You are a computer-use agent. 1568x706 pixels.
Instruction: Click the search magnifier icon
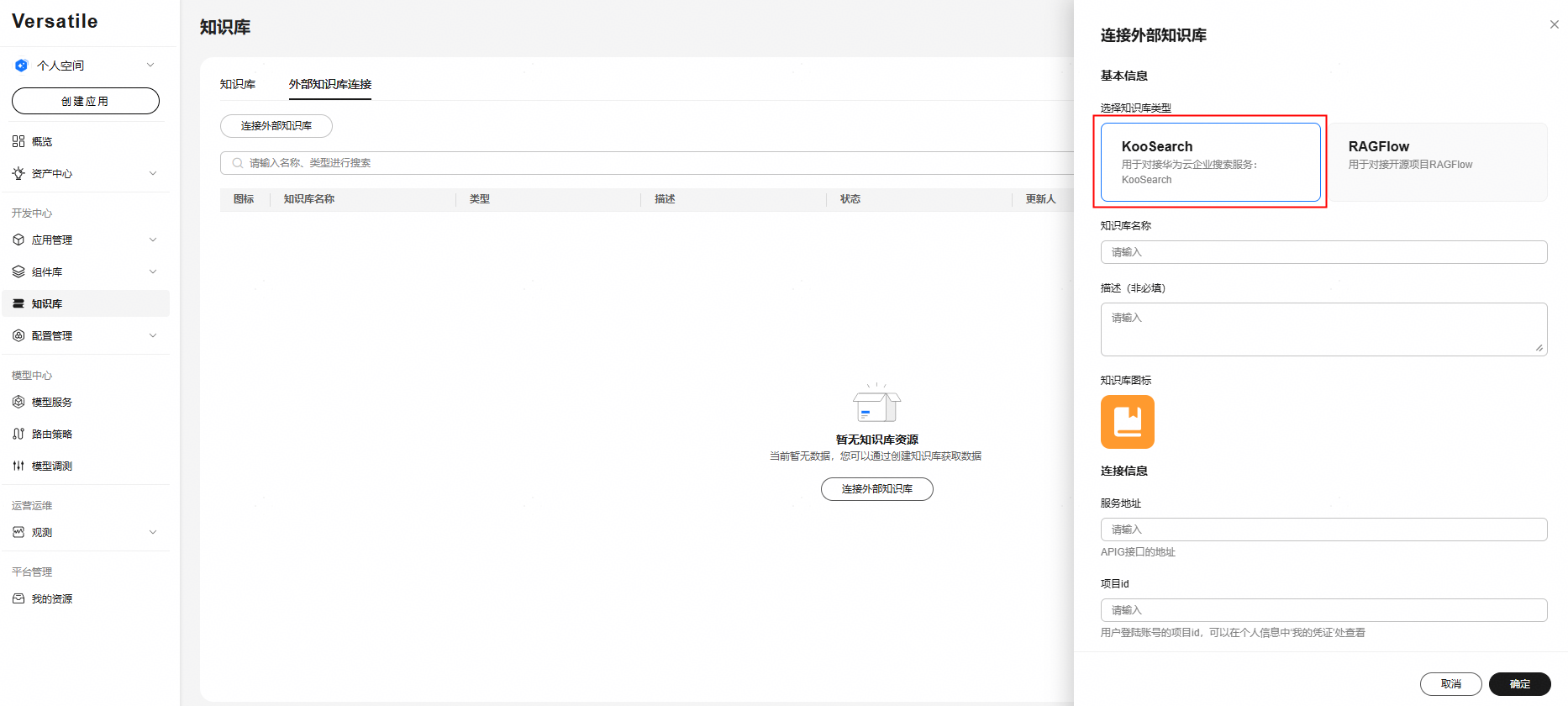point(238,163)
